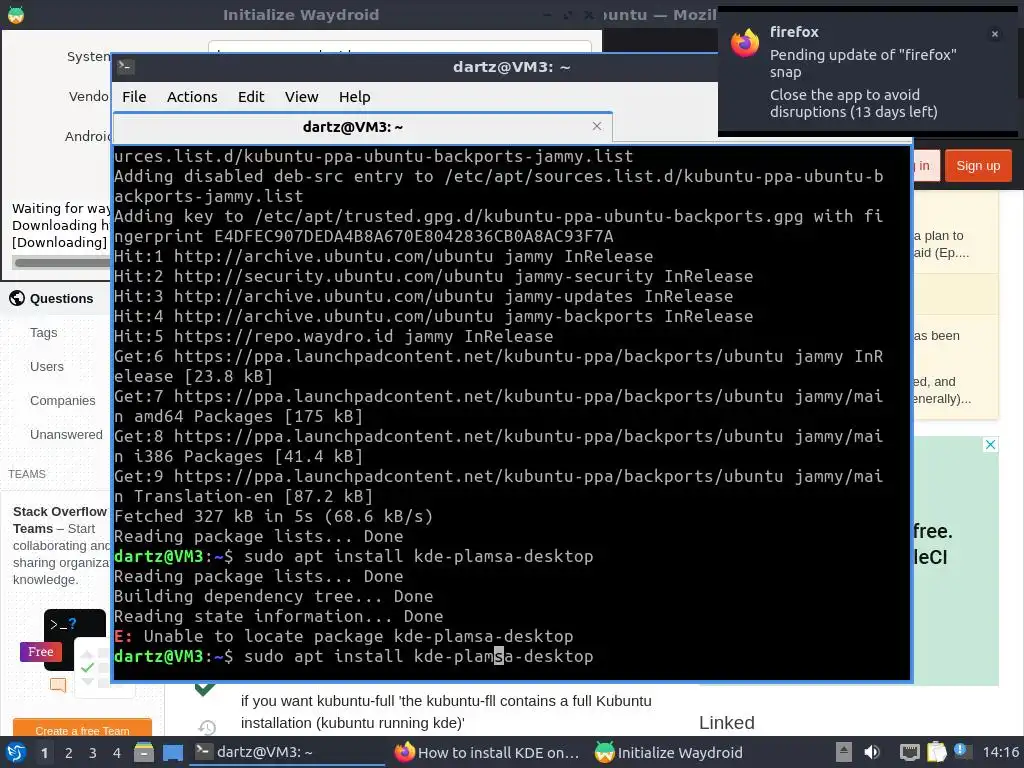This screenshot has height=768, width=1024.
Task: Open the clipboard manager tray icon
Action: pos(936,752)
